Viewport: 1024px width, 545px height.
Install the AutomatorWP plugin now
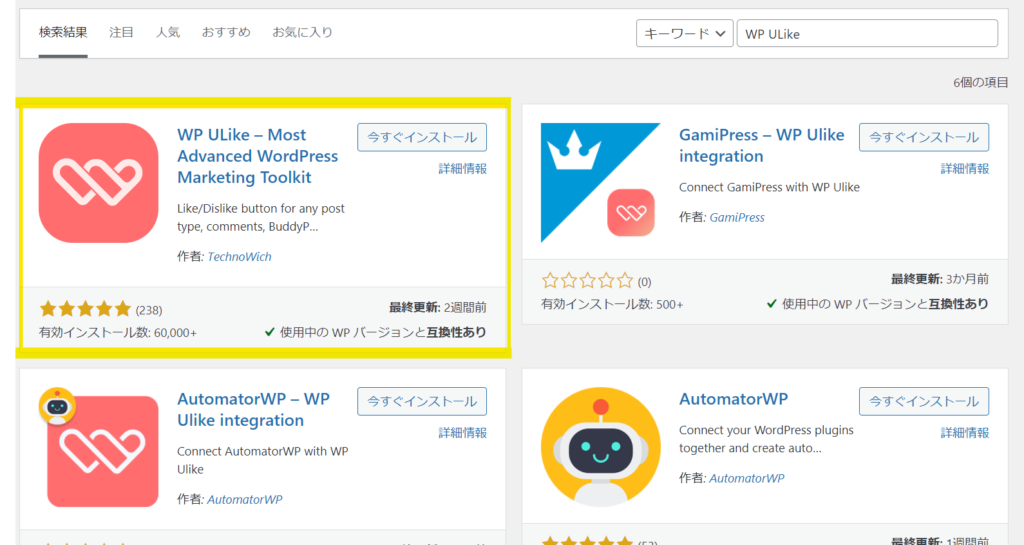click(924, 401)
